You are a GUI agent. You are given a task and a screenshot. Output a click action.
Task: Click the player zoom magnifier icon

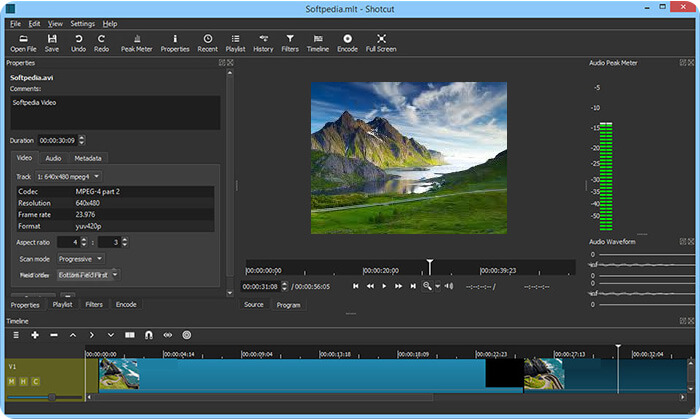pos(427,286)
